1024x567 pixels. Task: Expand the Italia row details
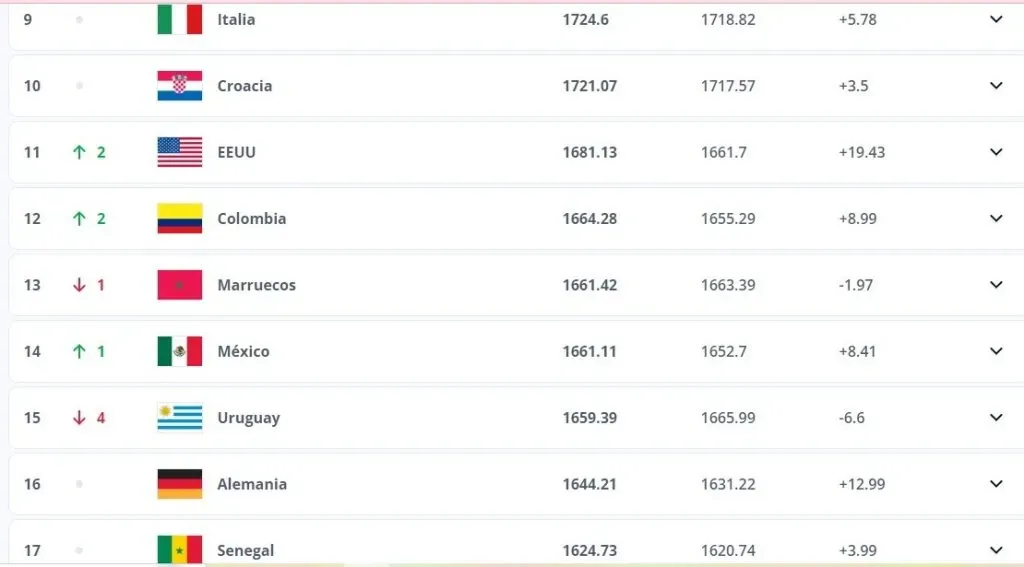[x=996, y=19]
